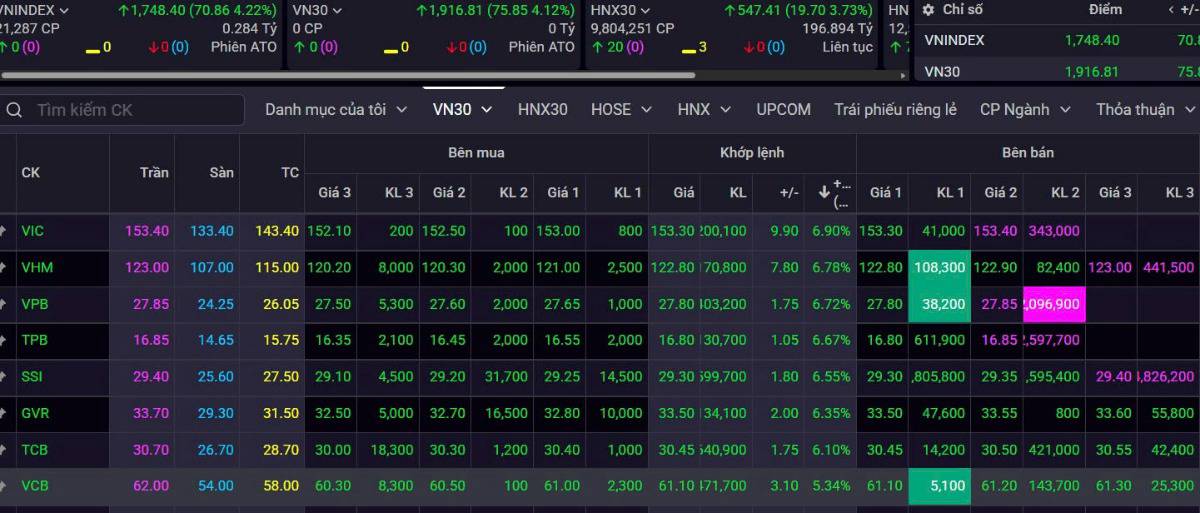
Task: Click the search magnifier icon
Action: click(14, 110)
